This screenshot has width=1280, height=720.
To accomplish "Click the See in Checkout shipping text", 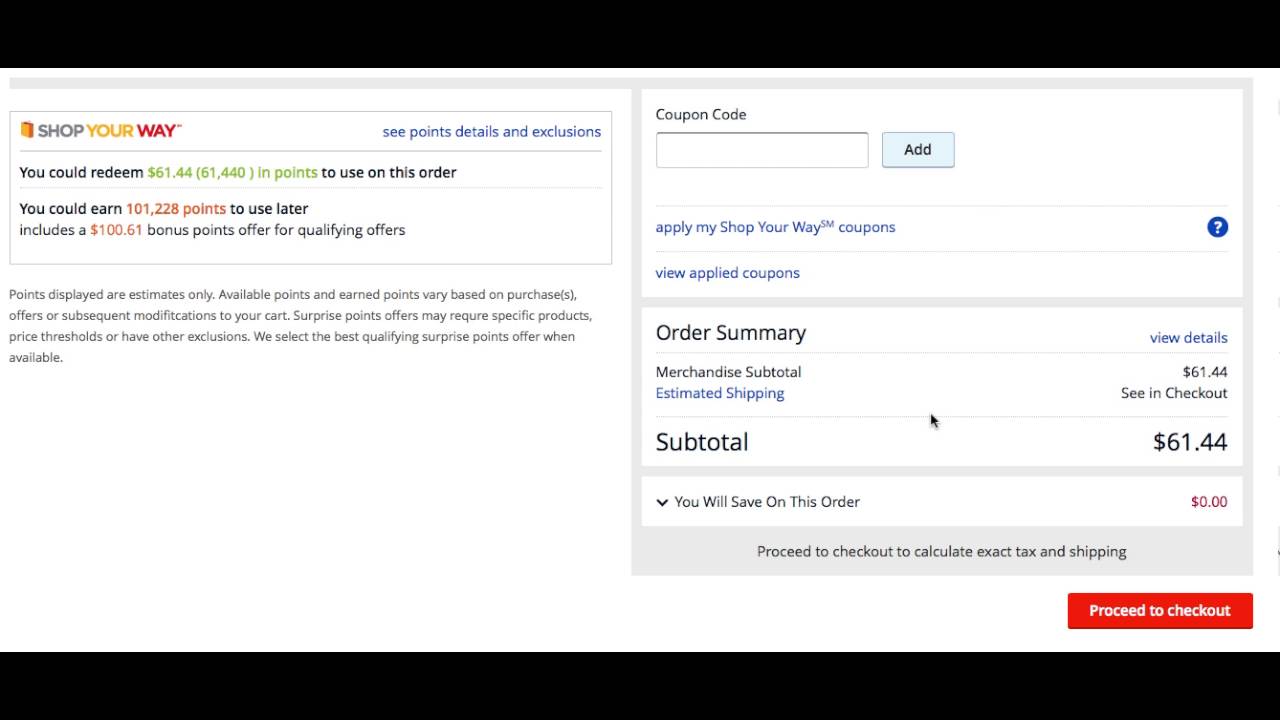I will pyautogui.click(x=1173, y=393).
